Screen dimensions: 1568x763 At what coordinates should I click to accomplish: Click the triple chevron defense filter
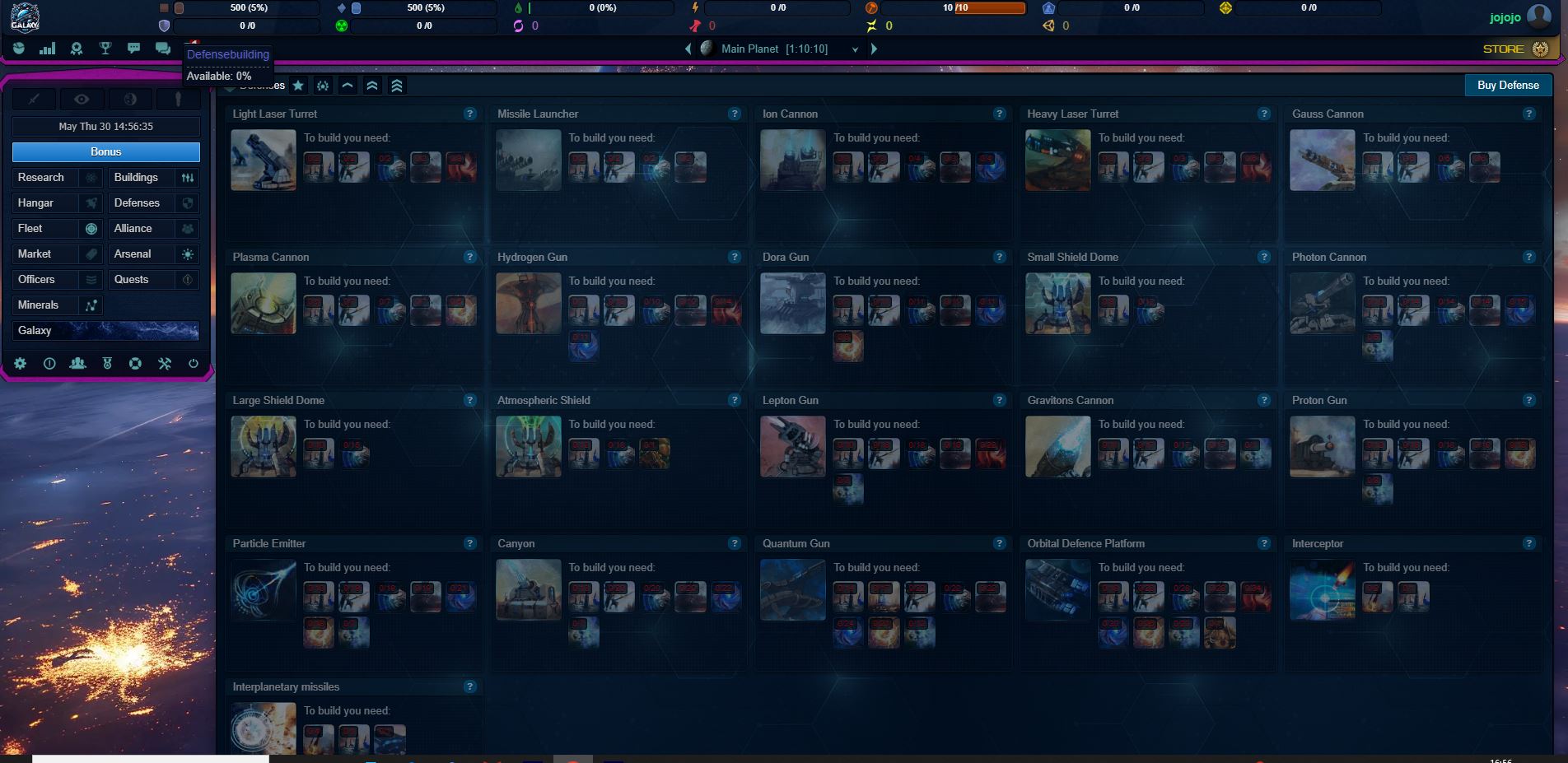pos(397,86)
